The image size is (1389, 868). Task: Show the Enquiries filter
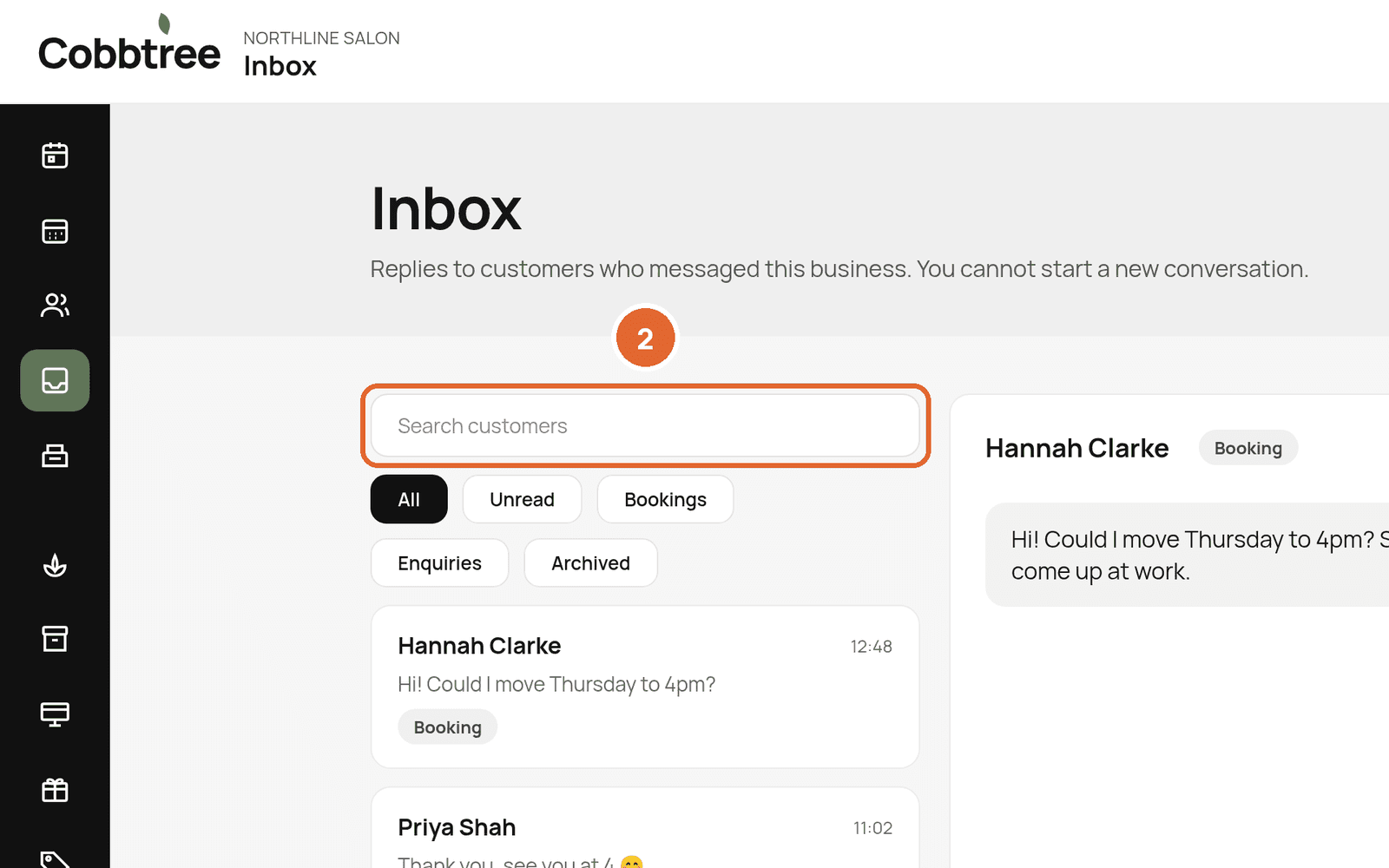pos(439,563)
